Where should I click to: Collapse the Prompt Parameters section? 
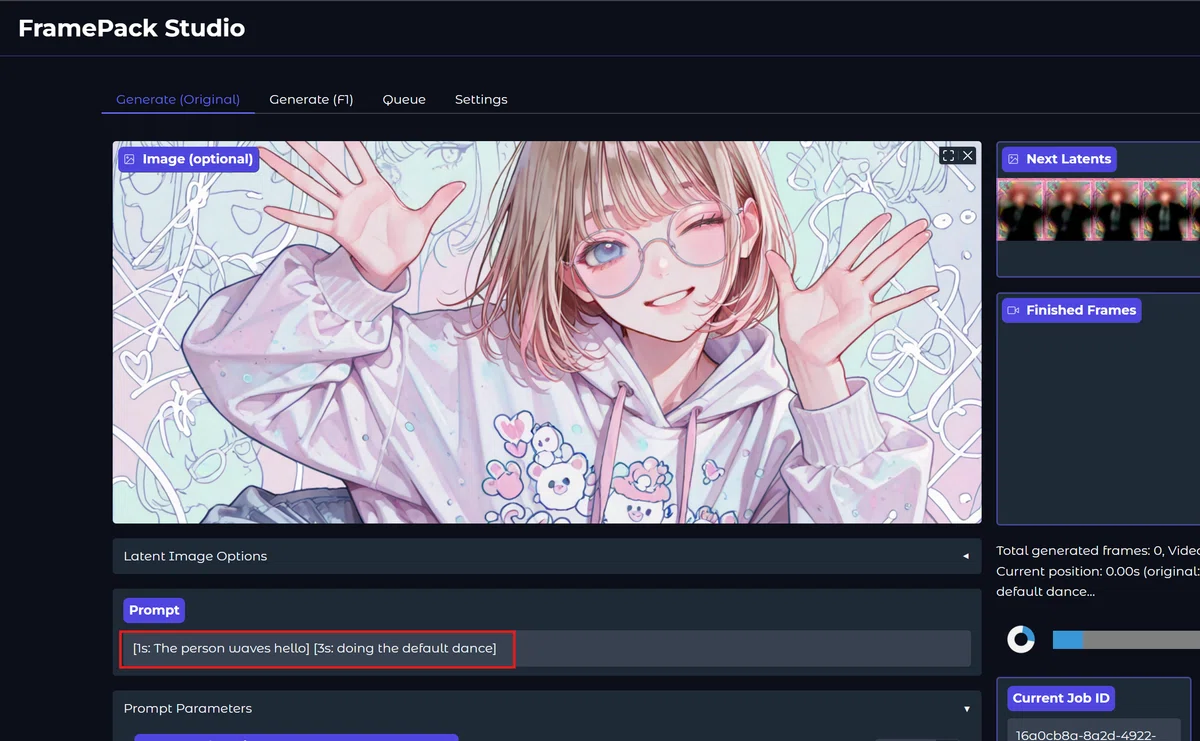[547, 708]
